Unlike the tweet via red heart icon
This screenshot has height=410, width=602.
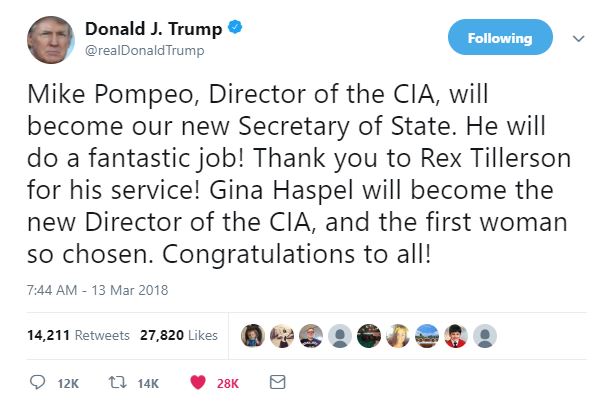point(198,382)
